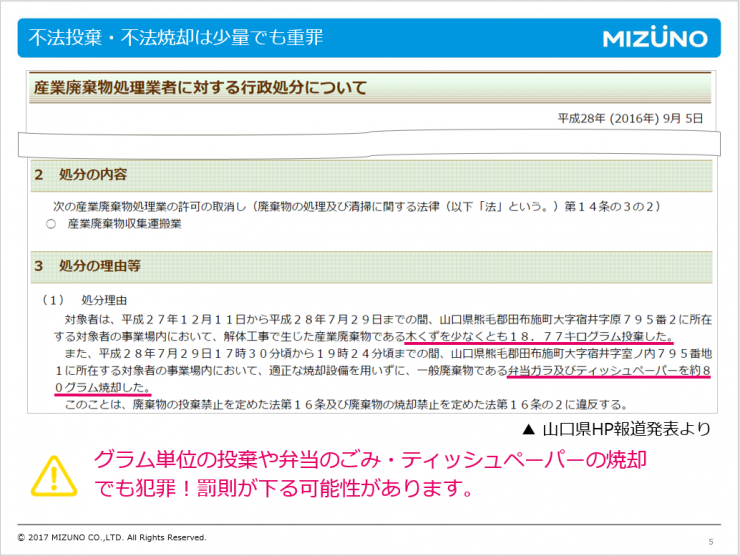Click the line starting 次の産業廃棄物処理業の許可の取消し

tap(357, 206)
